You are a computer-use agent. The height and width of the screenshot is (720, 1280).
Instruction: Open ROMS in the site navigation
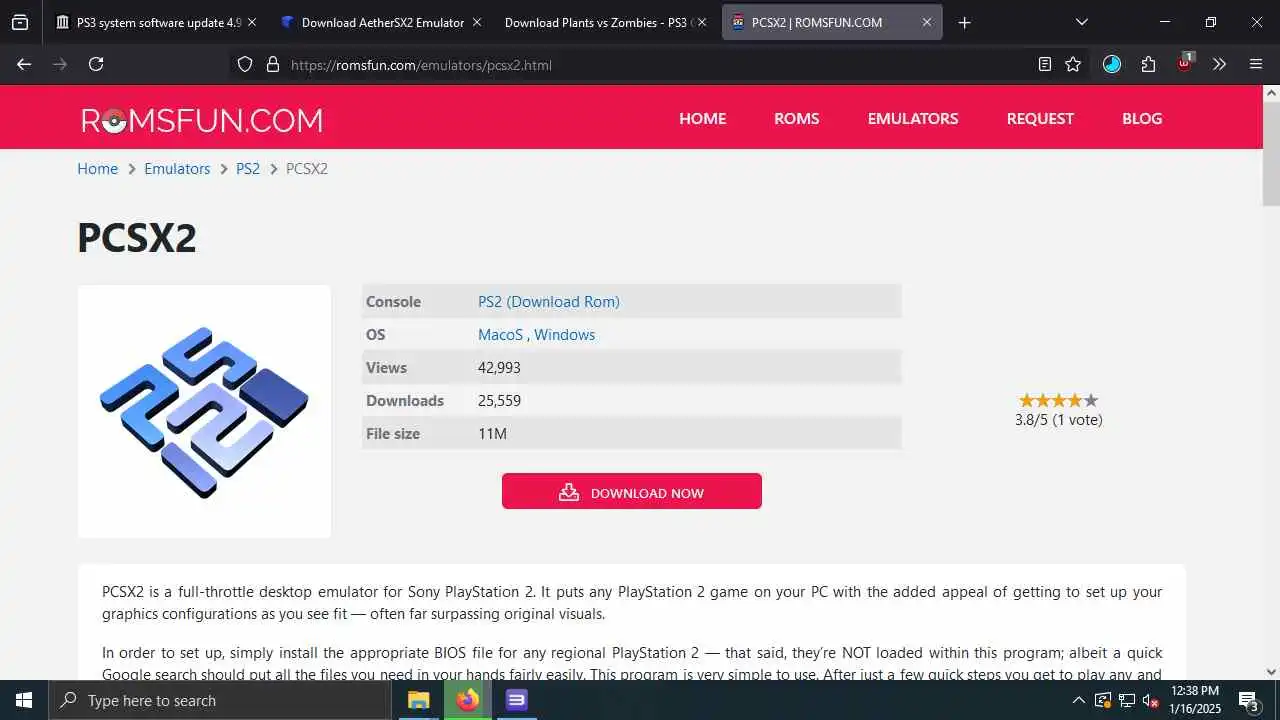click(796, 118)
